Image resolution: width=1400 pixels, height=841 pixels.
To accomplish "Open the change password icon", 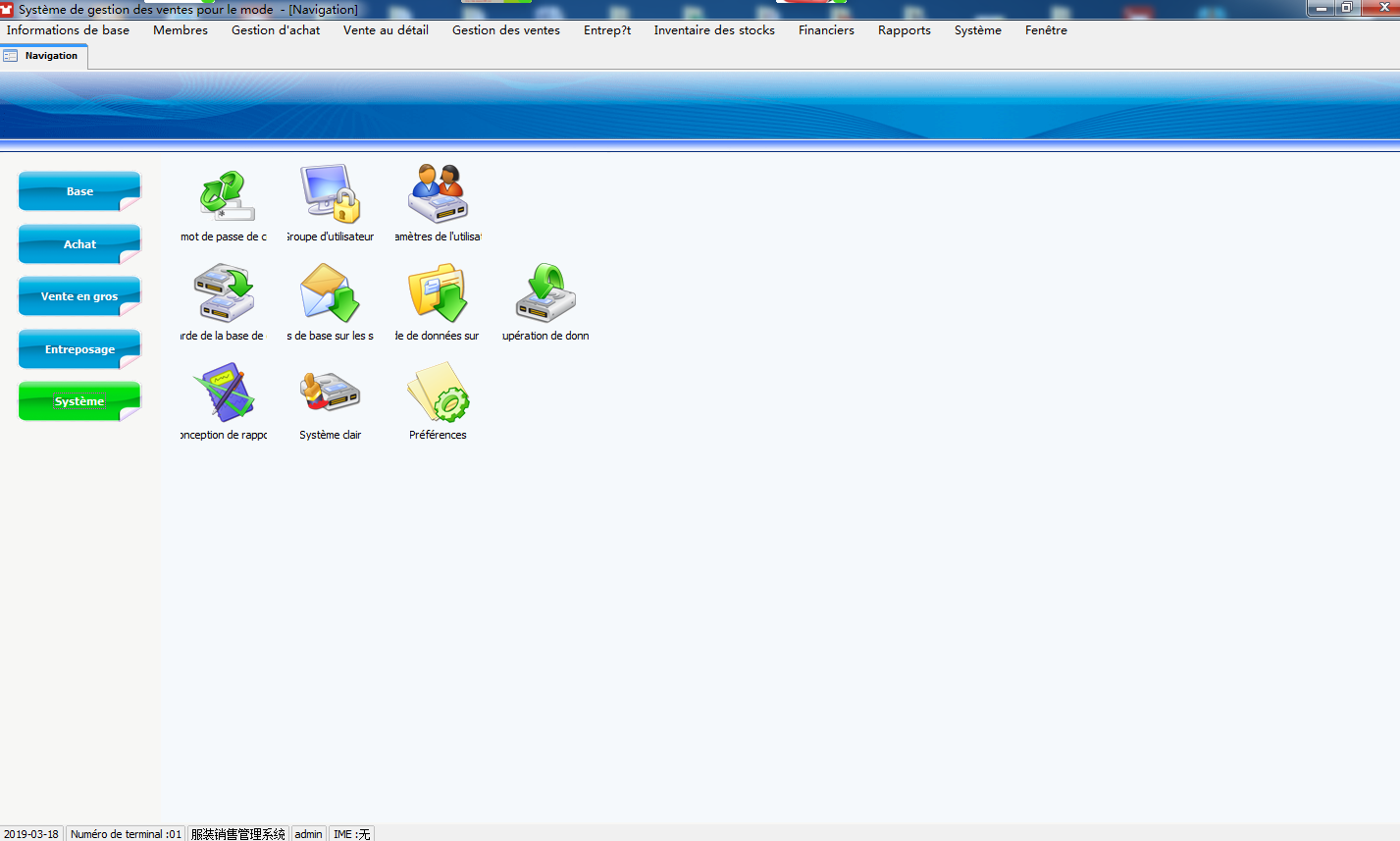I will pyautogui.click(x=225, y=196).
